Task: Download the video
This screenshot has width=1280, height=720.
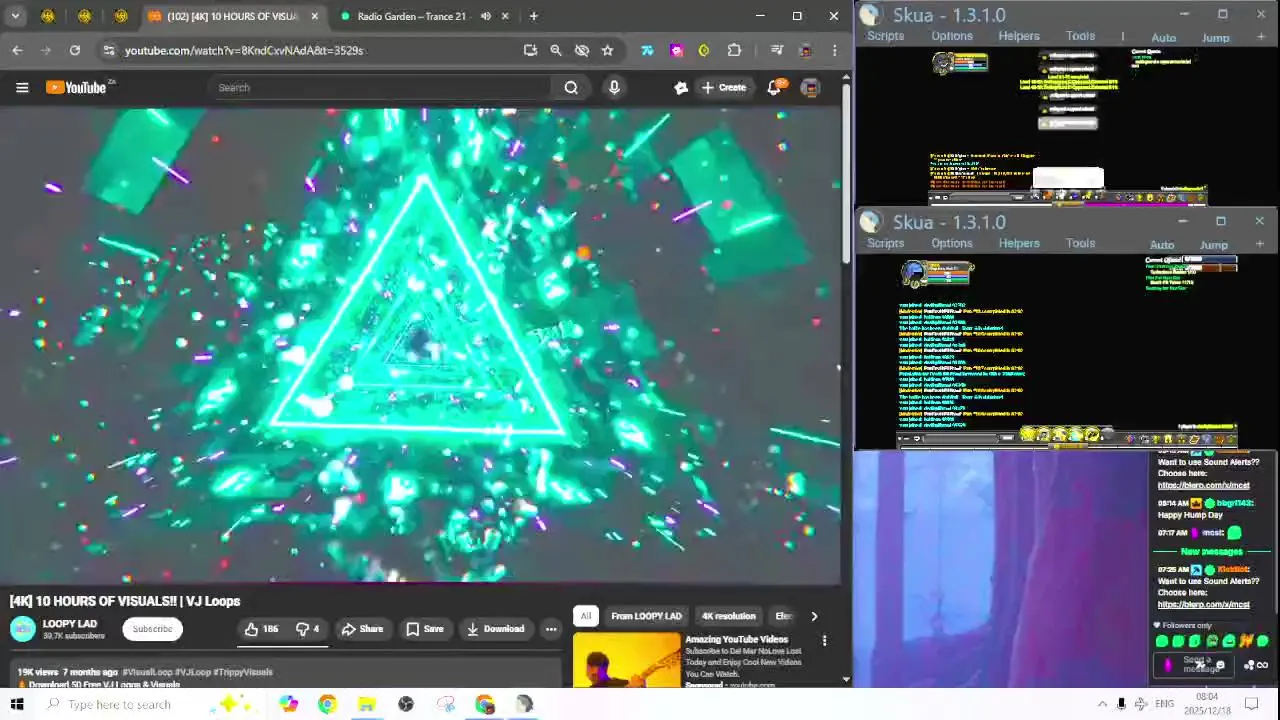Action: [495, 629]
